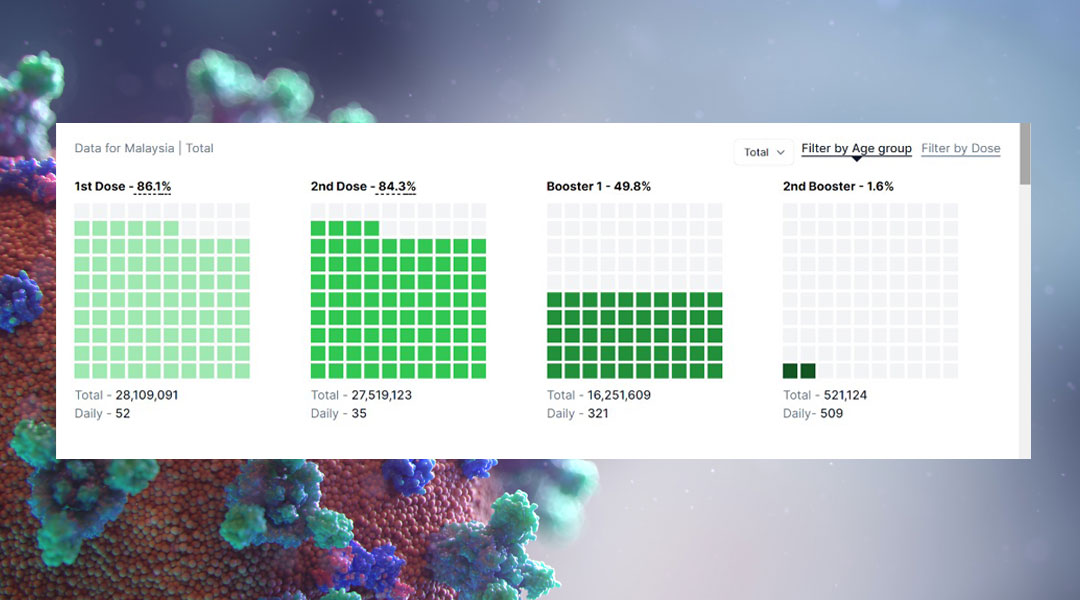This screenshot has width=1080, height=600.
Task: Click the Booster 1 waffle chart
Action: point(634,291)
